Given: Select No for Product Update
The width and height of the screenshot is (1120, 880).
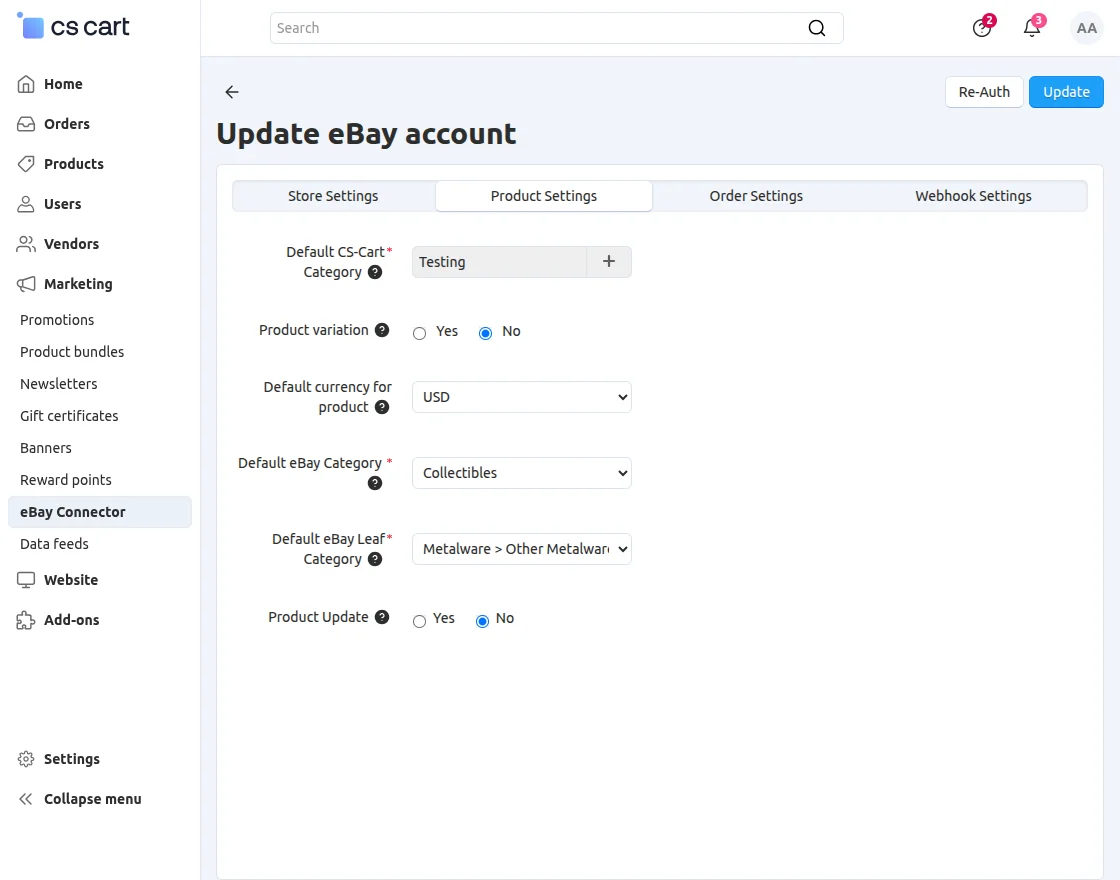Looking at the screenshot, I should [482, 621].
